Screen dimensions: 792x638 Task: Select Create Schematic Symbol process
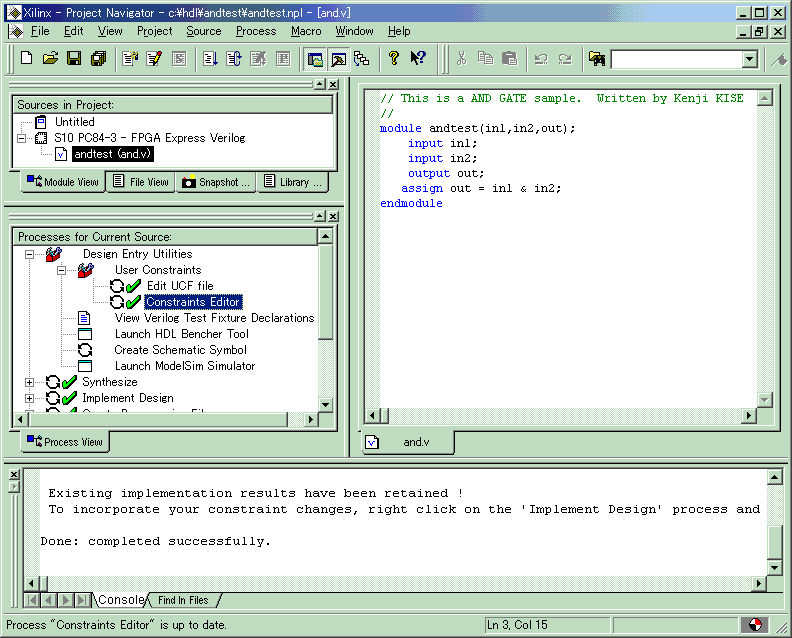click(x=180, y=350)
